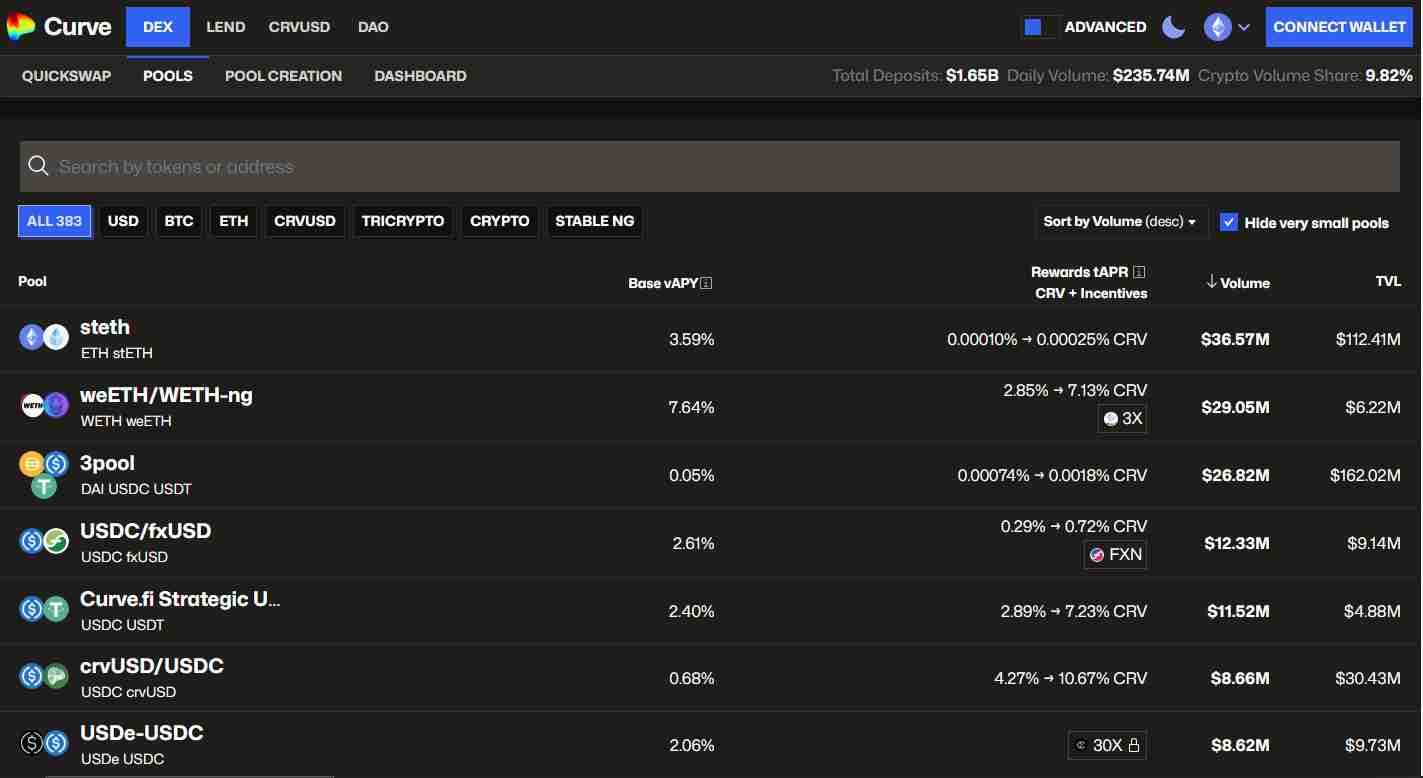This screenshot has width=1423, height=778.
Task: Sort by the TVL column header
Action: (1388, 282)
